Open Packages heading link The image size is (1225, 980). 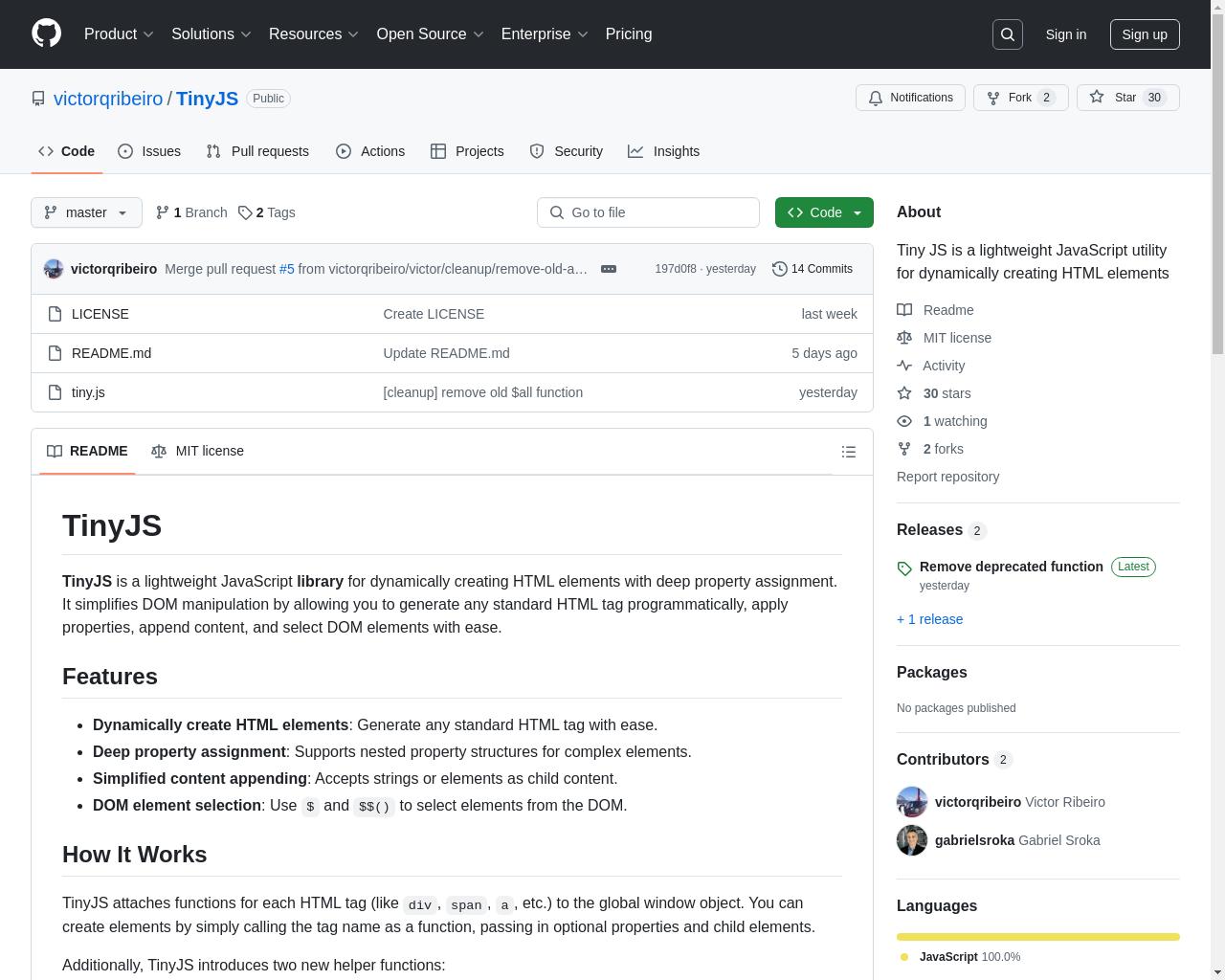click(931, 673)
